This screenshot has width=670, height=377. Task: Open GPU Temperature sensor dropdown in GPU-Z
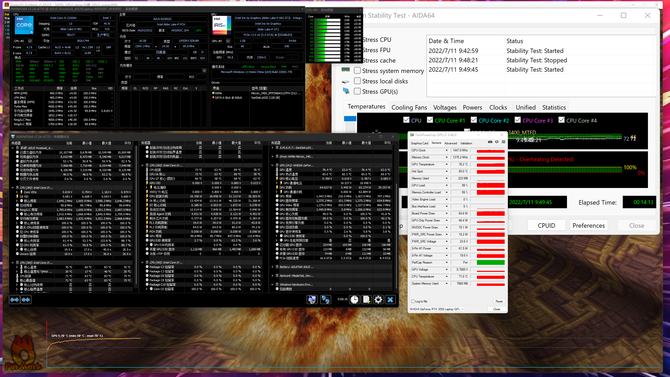[447, 164]
